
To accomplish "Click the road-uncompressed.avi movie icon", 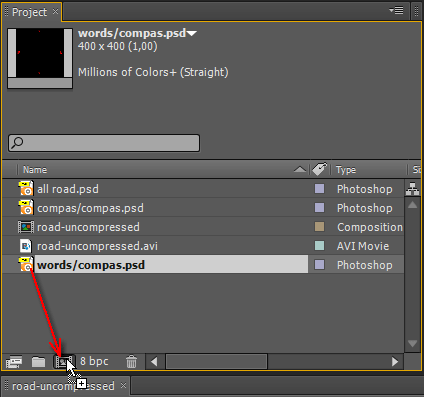I will coord(26,246).
